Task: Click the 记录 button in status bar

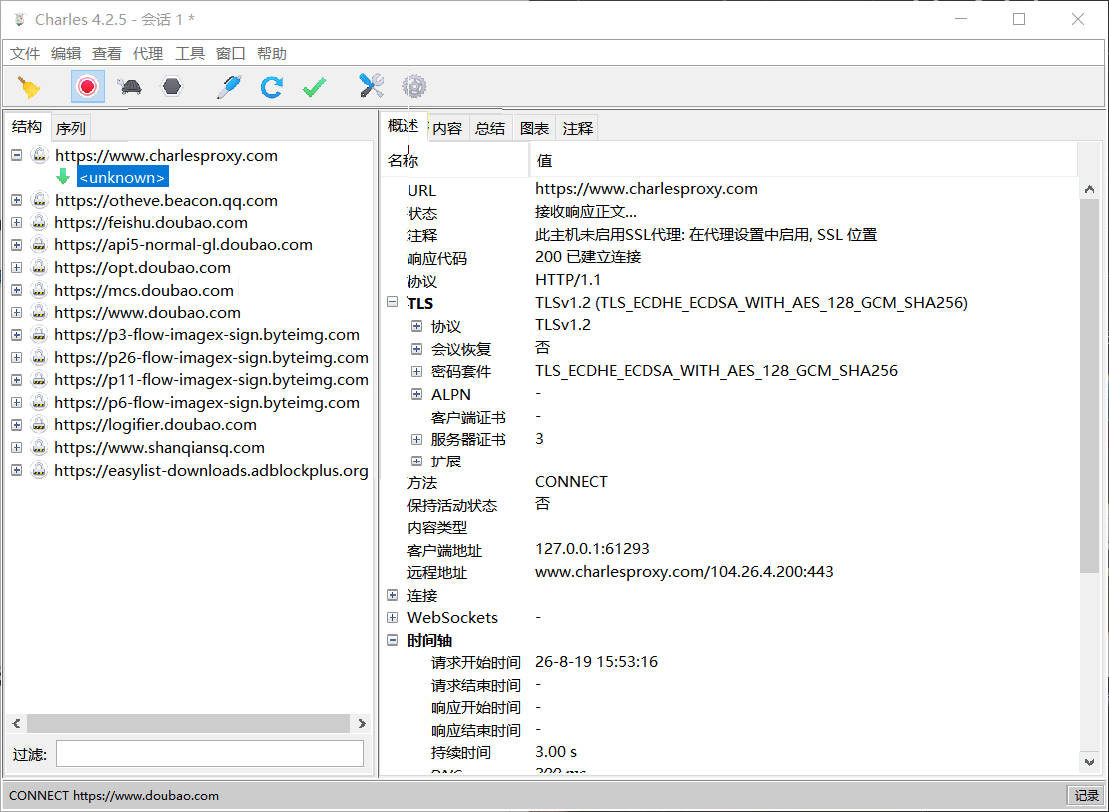Action: point(1086,796)
